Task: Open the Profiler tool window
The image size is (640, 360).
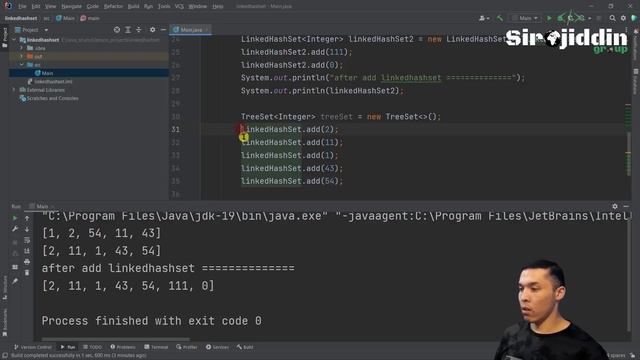Action: pos(187,347)
